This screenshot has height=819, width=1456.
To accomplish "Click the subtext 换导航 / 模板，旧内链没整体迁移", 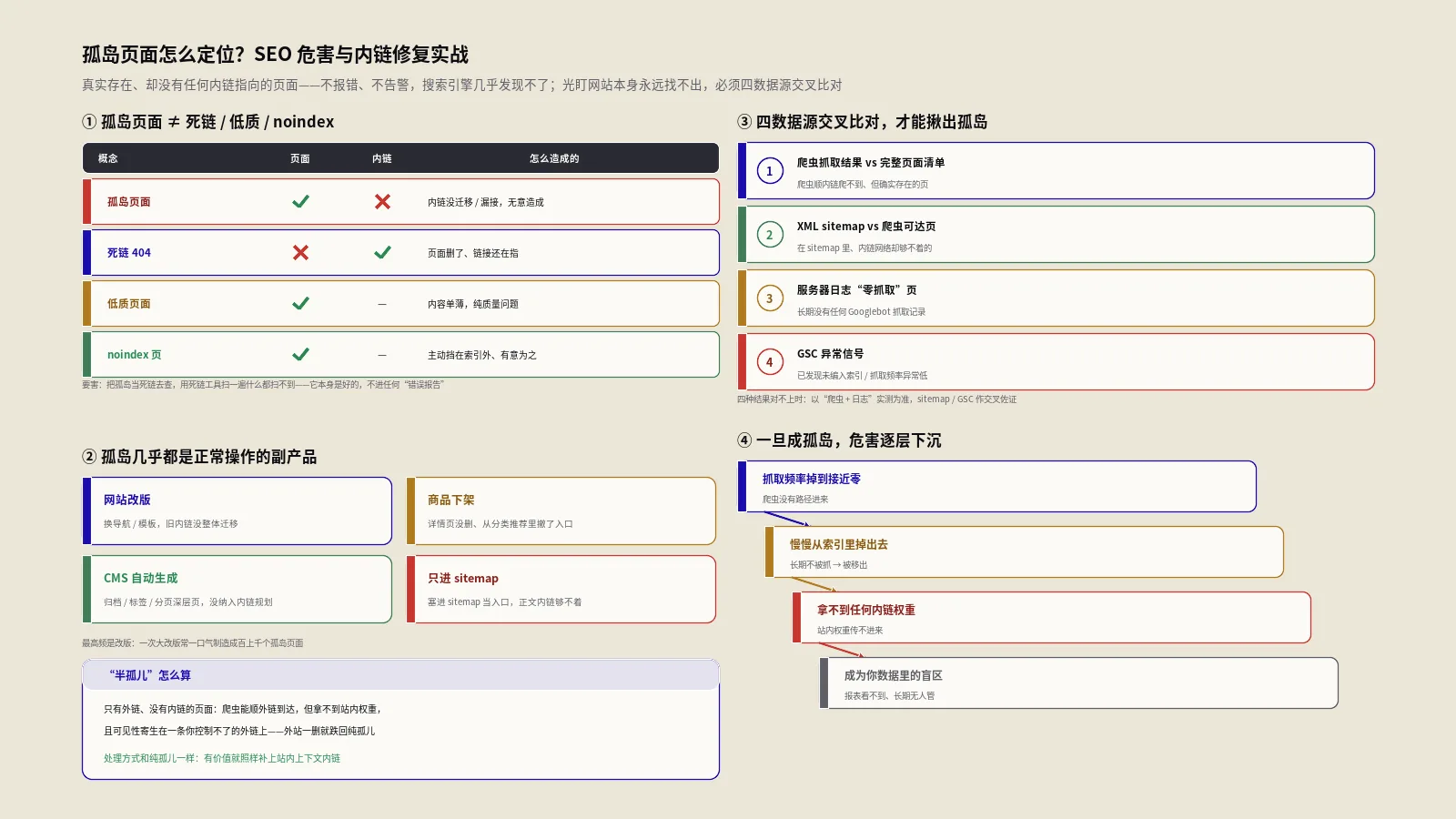I will click(171, 524).
